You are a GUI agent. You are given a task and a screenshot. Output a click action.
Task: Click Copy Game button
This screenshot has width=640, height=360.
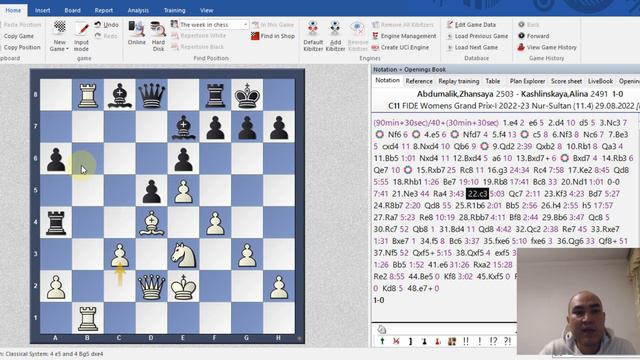[18, 36]
